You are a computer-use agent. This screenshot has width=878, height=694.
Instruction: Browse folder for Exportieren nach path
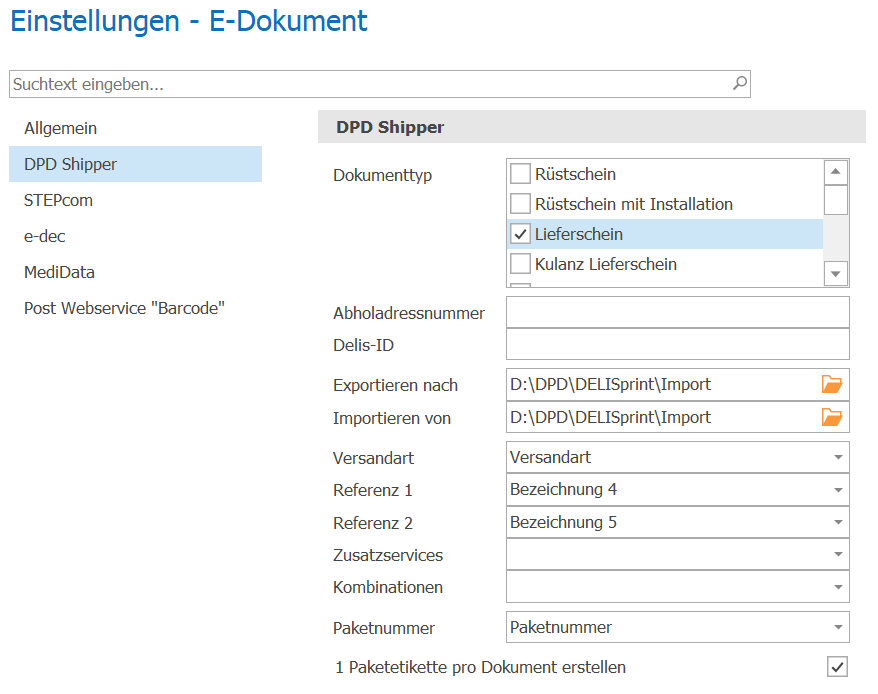[x=832, y=384]
